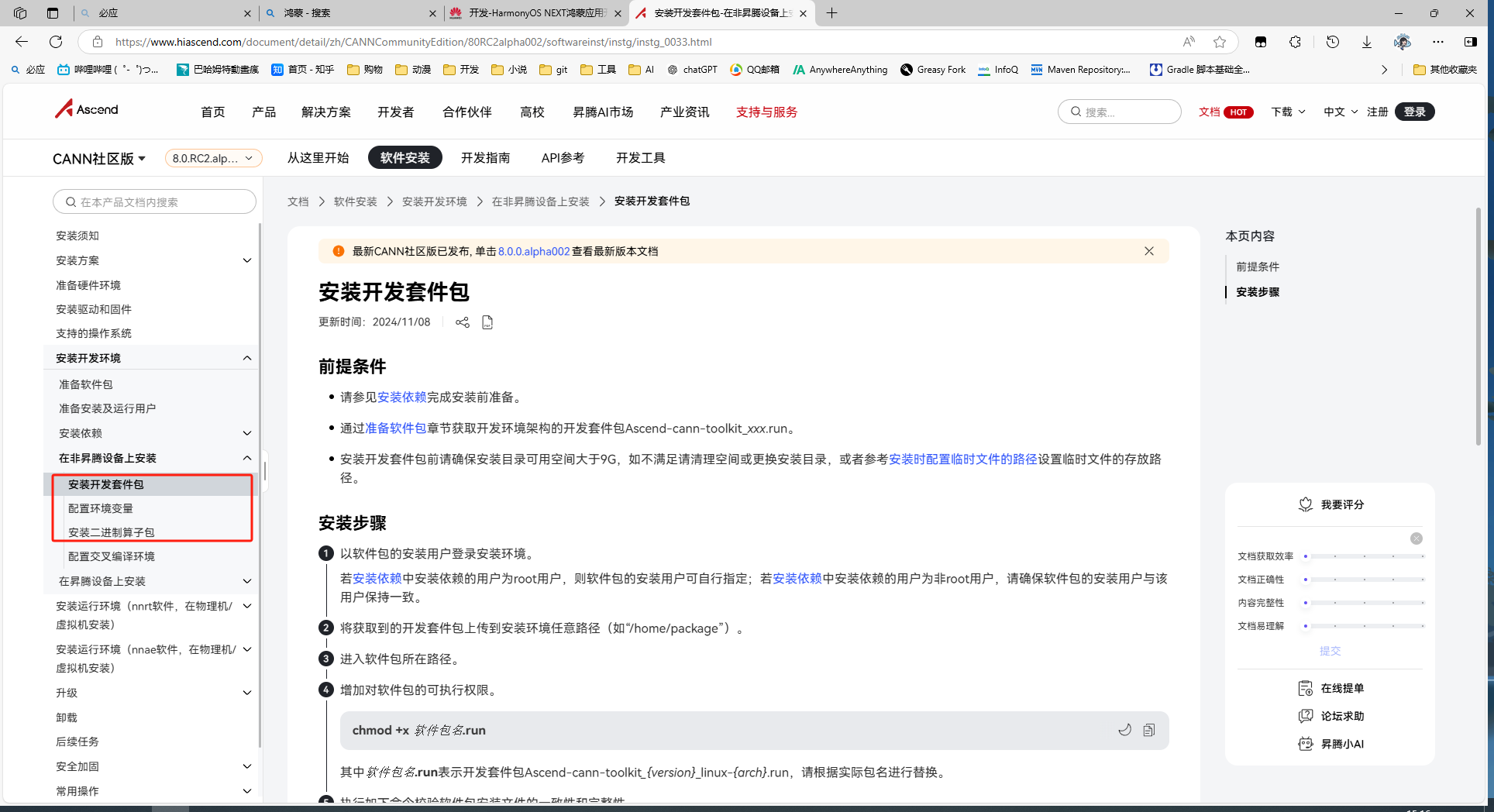Add page to favorites star
Viewport: 1494px width, 812px height.
click(1220, 42)
